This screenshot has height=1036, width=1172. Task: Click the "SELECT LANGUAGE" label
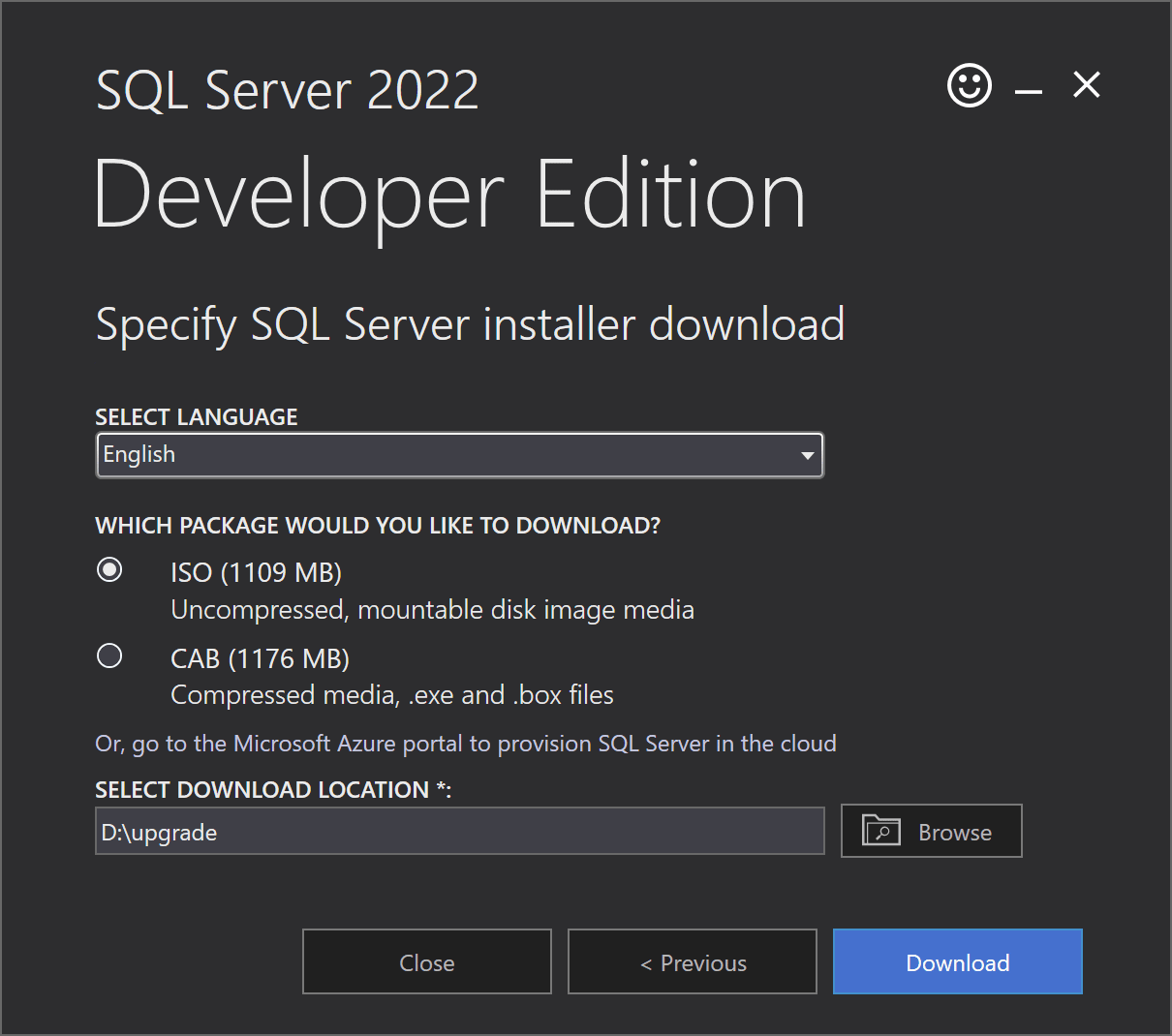pyautogui.click(x=197, y=417)
